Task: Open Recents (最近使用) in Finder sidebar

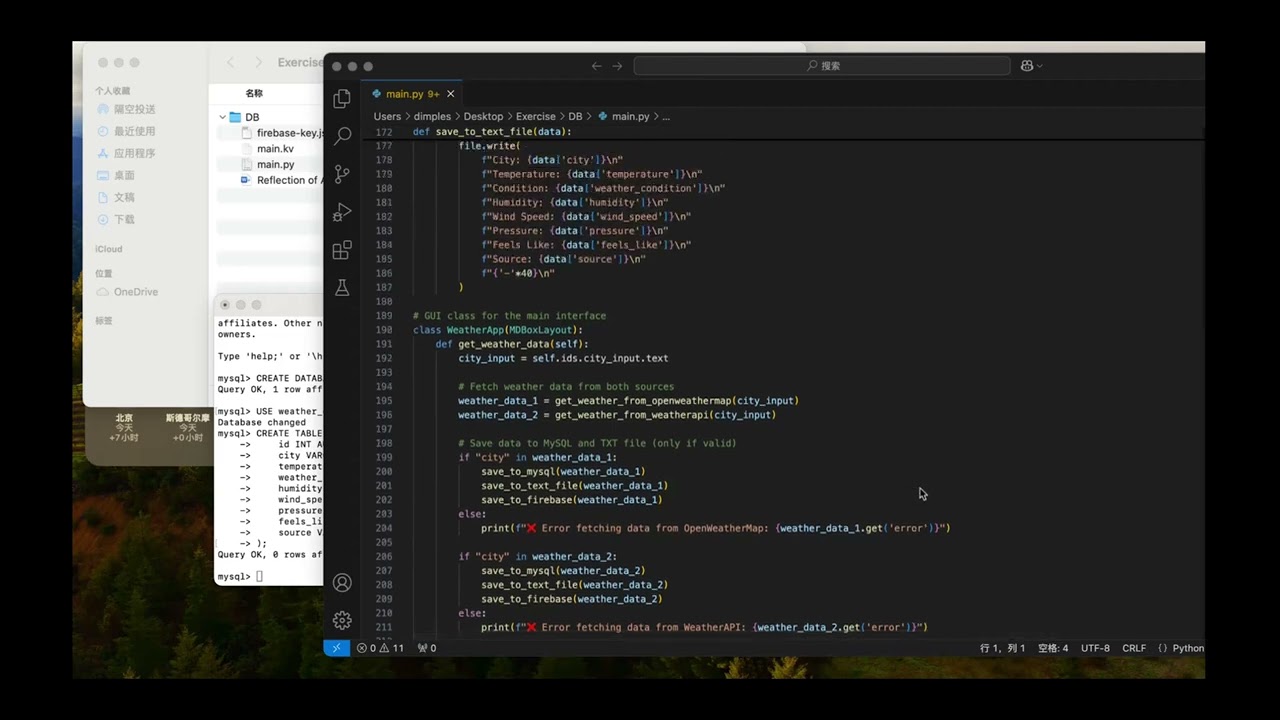Action: click(126, 131)
